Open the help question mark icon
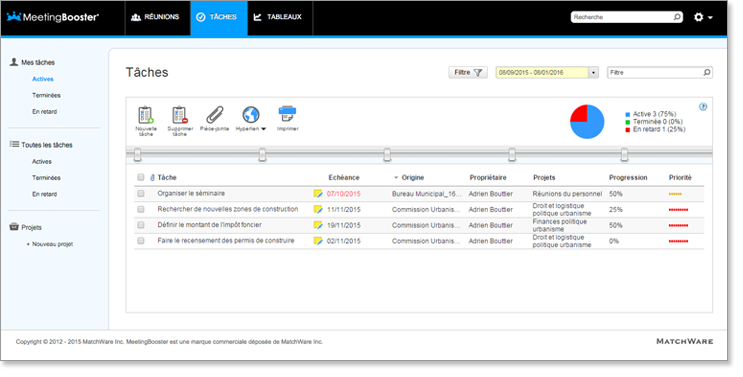 703,107
